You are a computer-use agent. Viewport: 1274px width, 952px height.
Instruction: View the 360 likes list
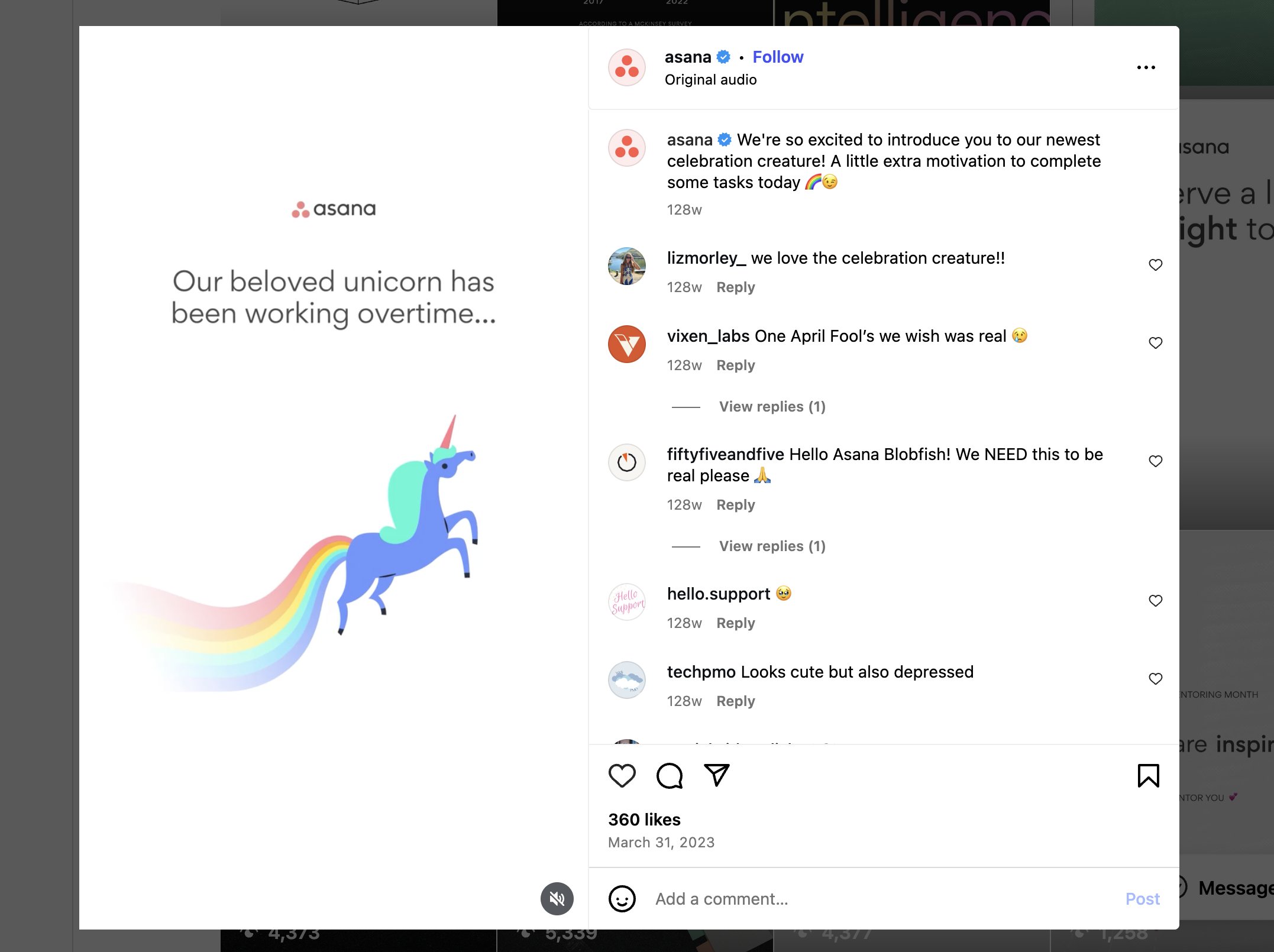pos(644,820)
